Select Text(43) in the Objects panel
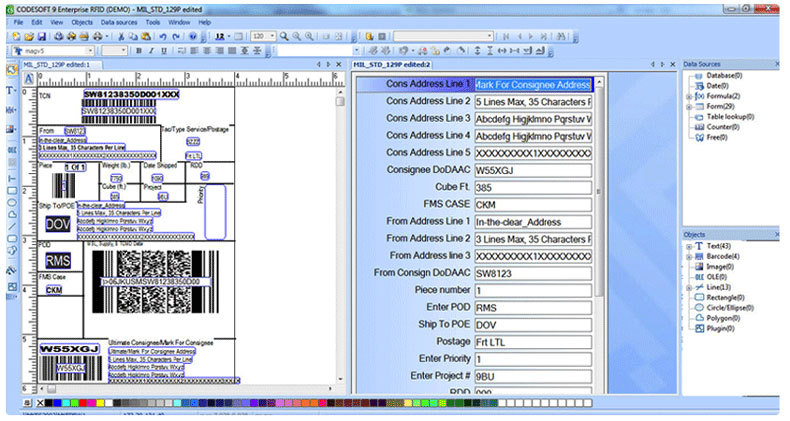Screen dimensions: 790x421 (x=718, y=246)
